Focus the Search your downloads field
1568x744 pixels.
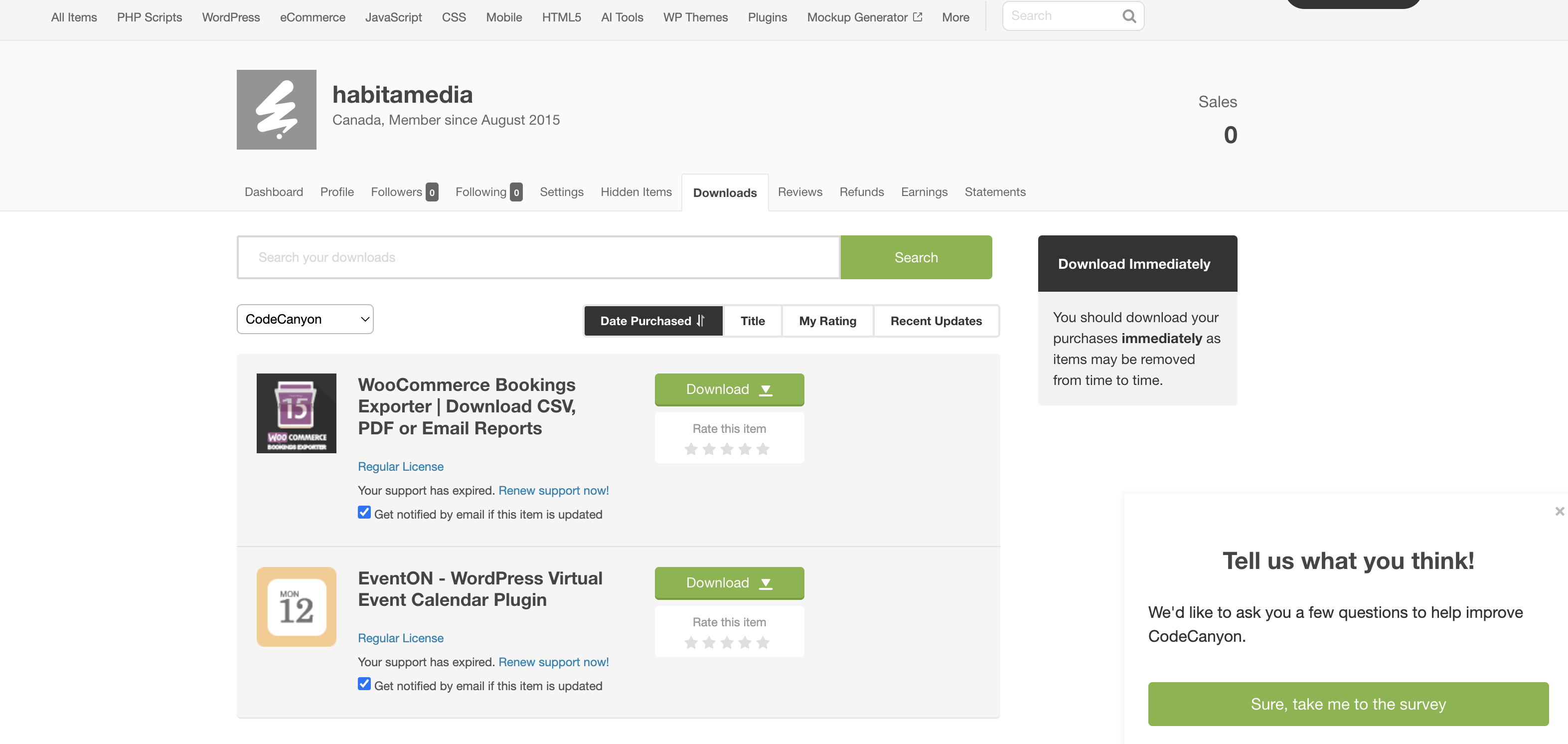pyautogui.click(x=539, y=257)
